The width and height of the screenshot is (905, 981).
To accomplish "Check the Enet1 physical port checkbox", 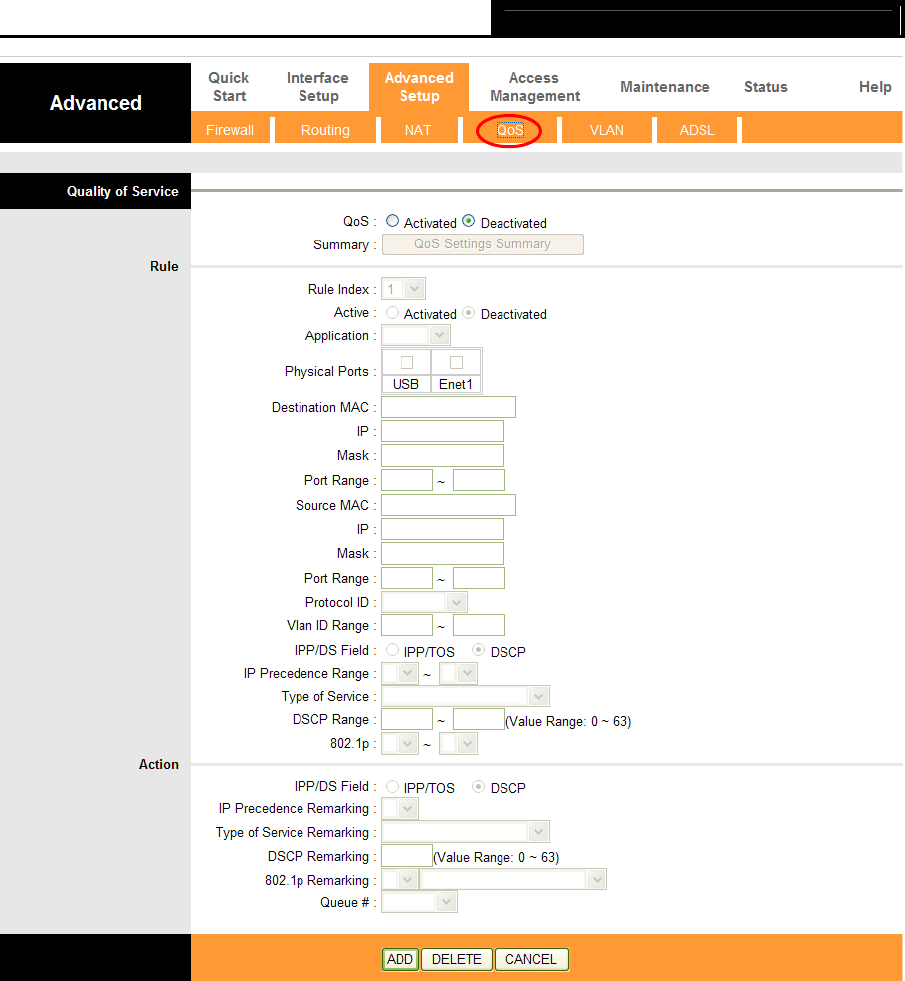I will click(x=456, y=362).
